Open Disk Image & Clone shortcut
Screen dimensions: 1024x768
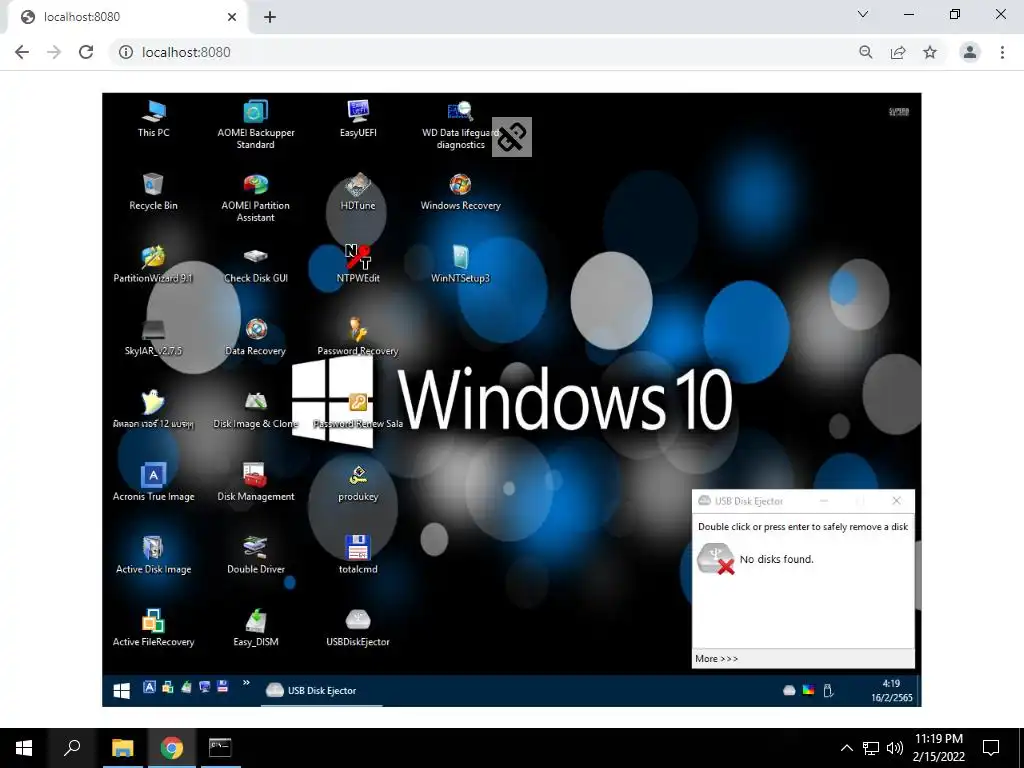tap(255, 409)
